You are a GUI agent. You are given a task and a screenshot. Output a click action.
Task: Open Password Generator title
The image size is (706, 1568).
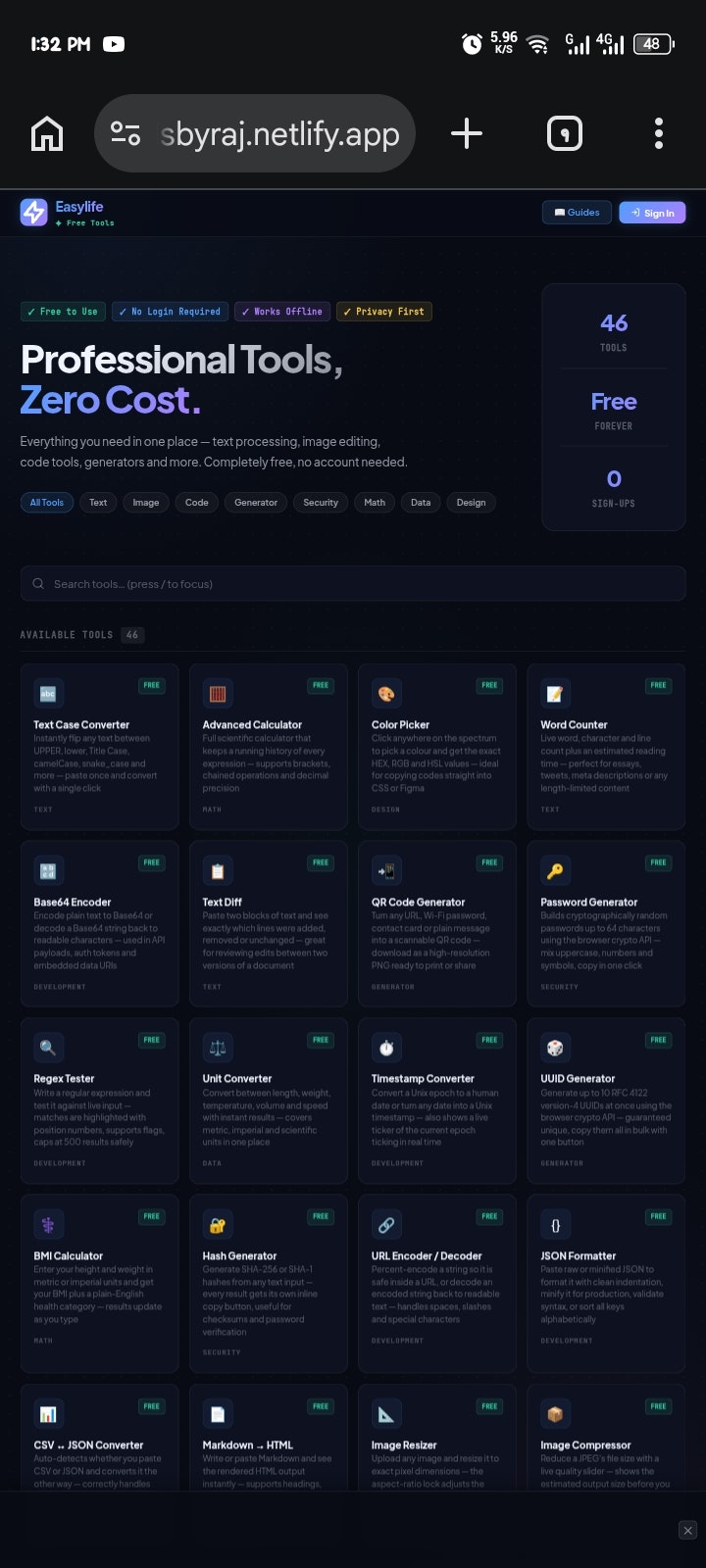point(589,903)
